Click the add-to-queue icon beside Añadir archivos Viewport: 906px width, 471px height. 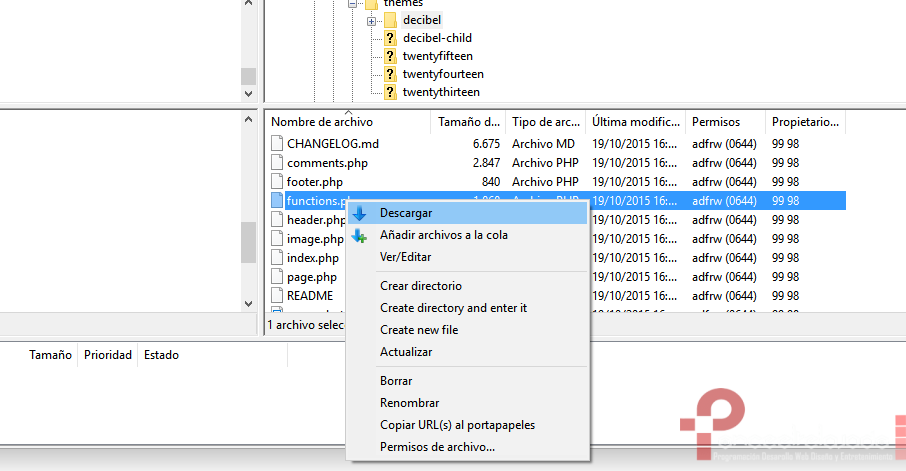[x=359, y=236]
